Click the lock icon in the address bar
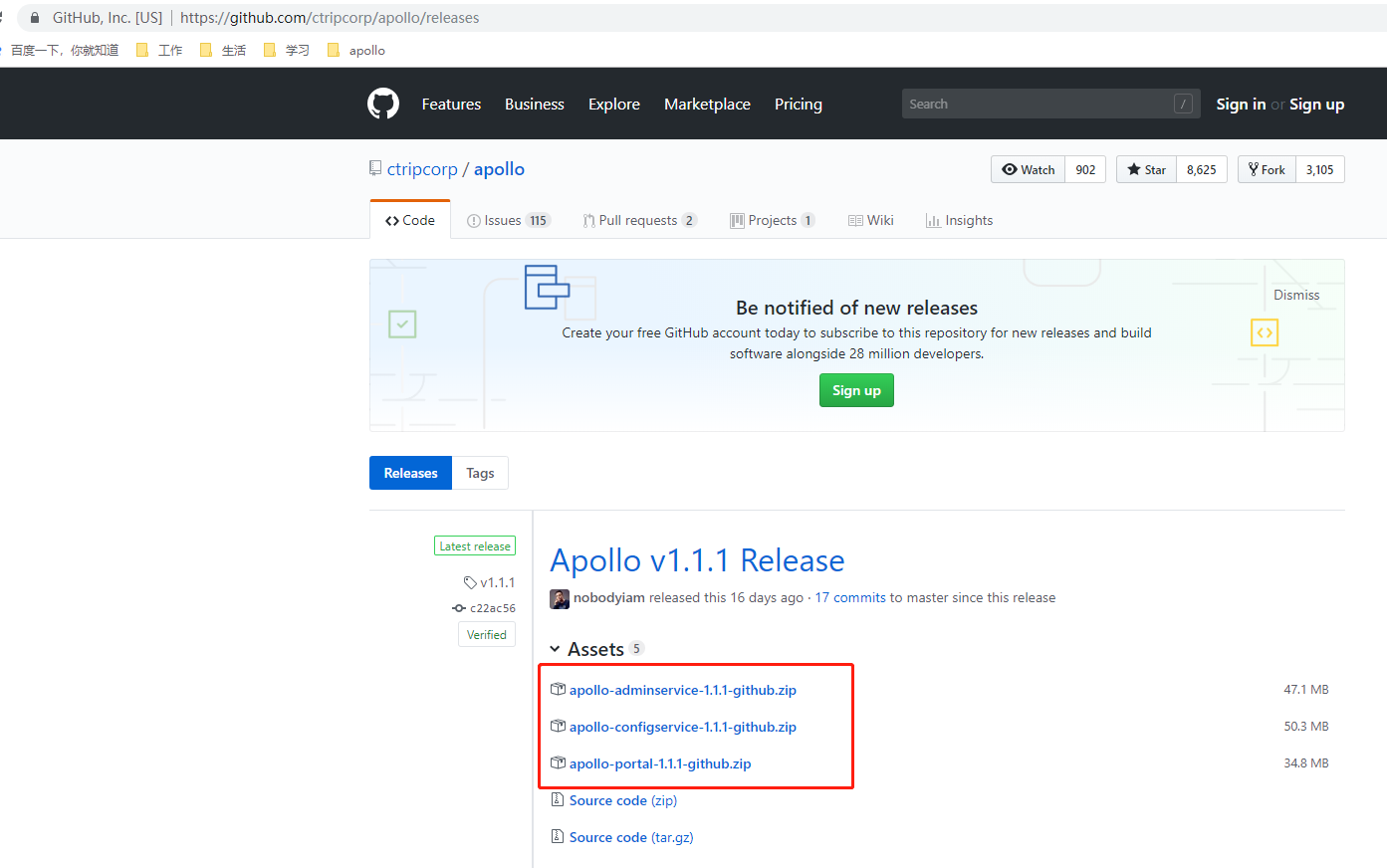Viewport: 1387px width, 868px height. tap(35, 18)
